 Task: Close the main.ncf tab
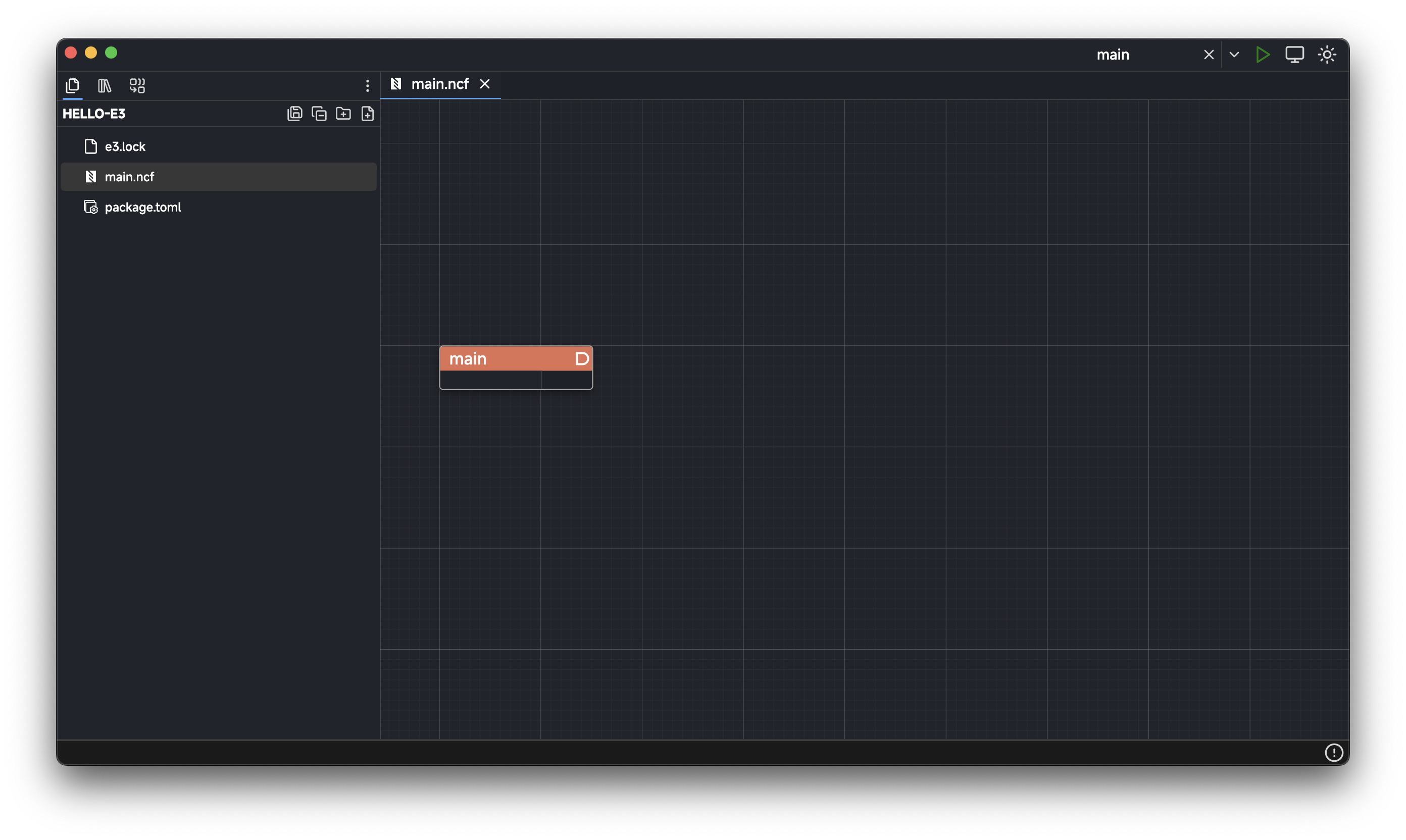click(x=485, y=84)
